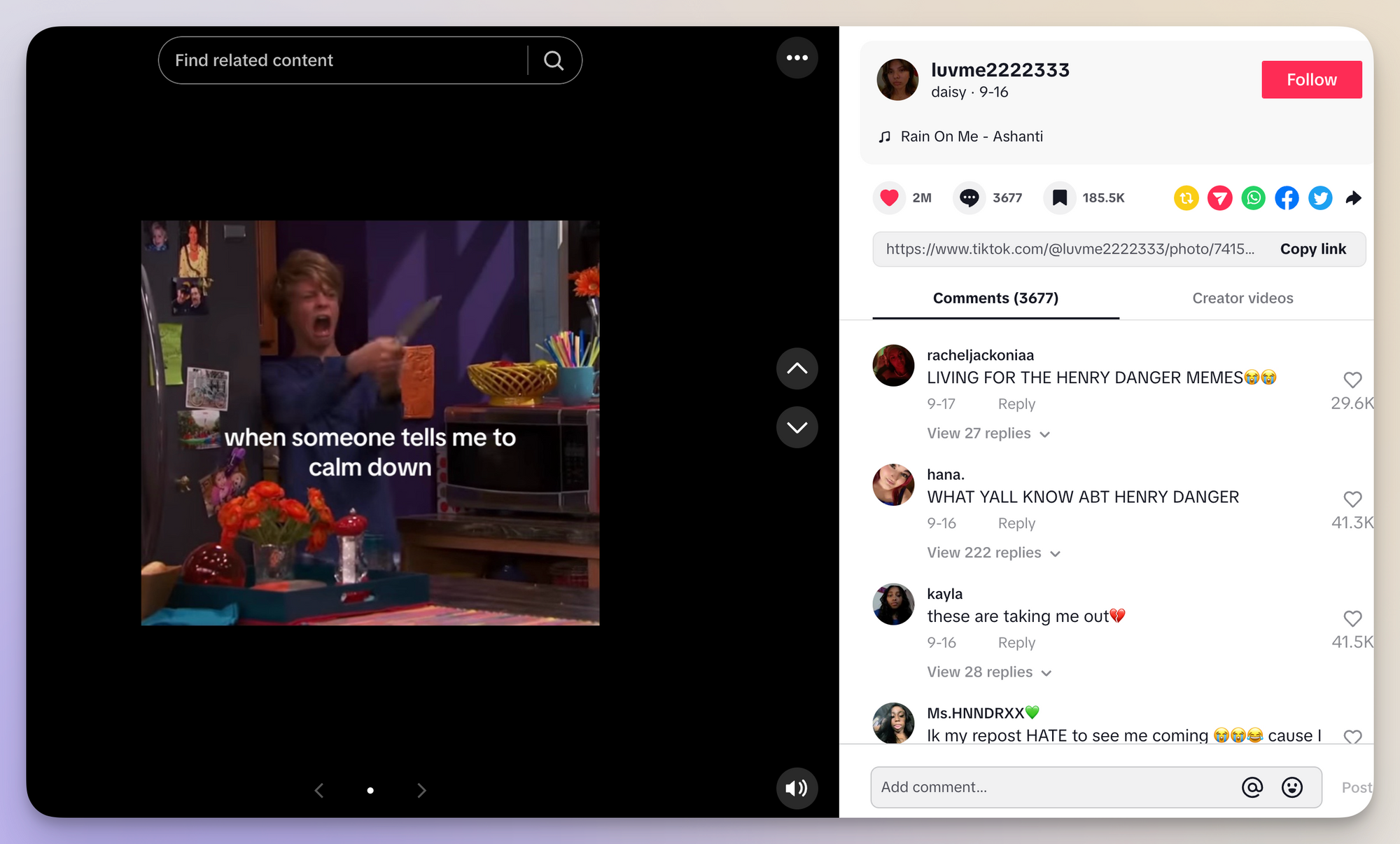Click the @ mention icon

1252,787
